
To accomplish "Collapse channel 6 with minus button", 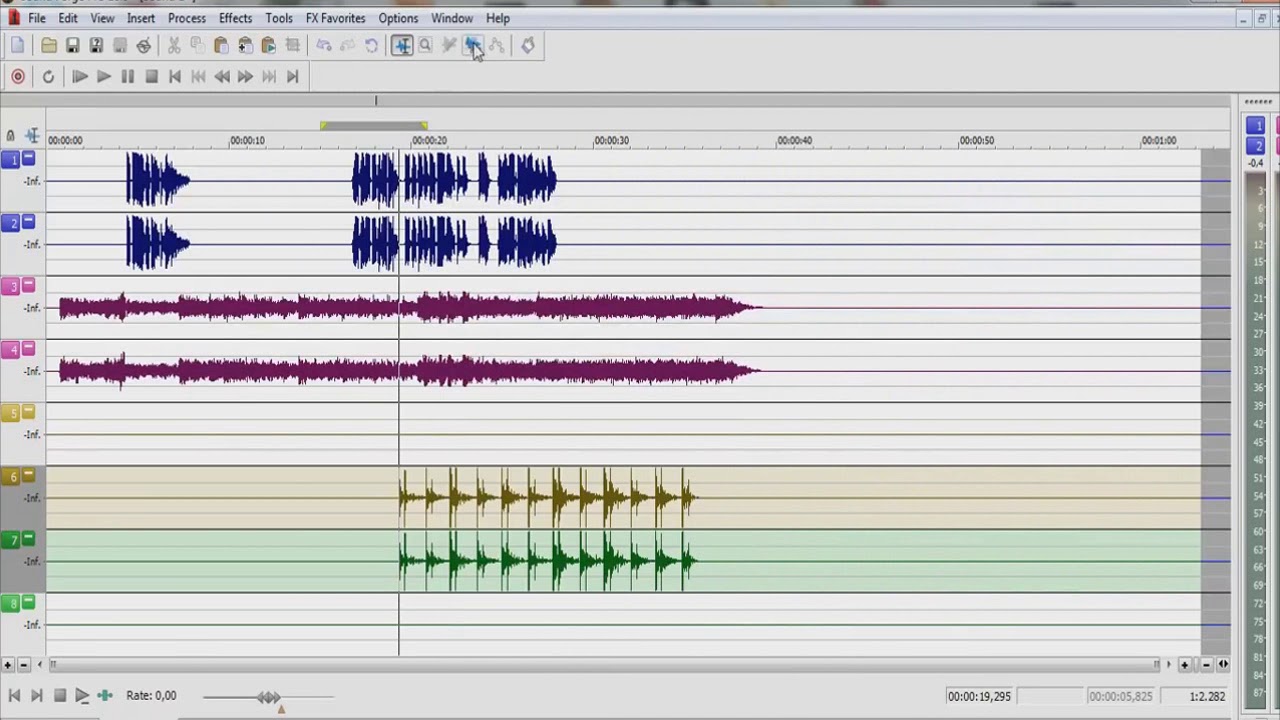I will tap(28, 475).
